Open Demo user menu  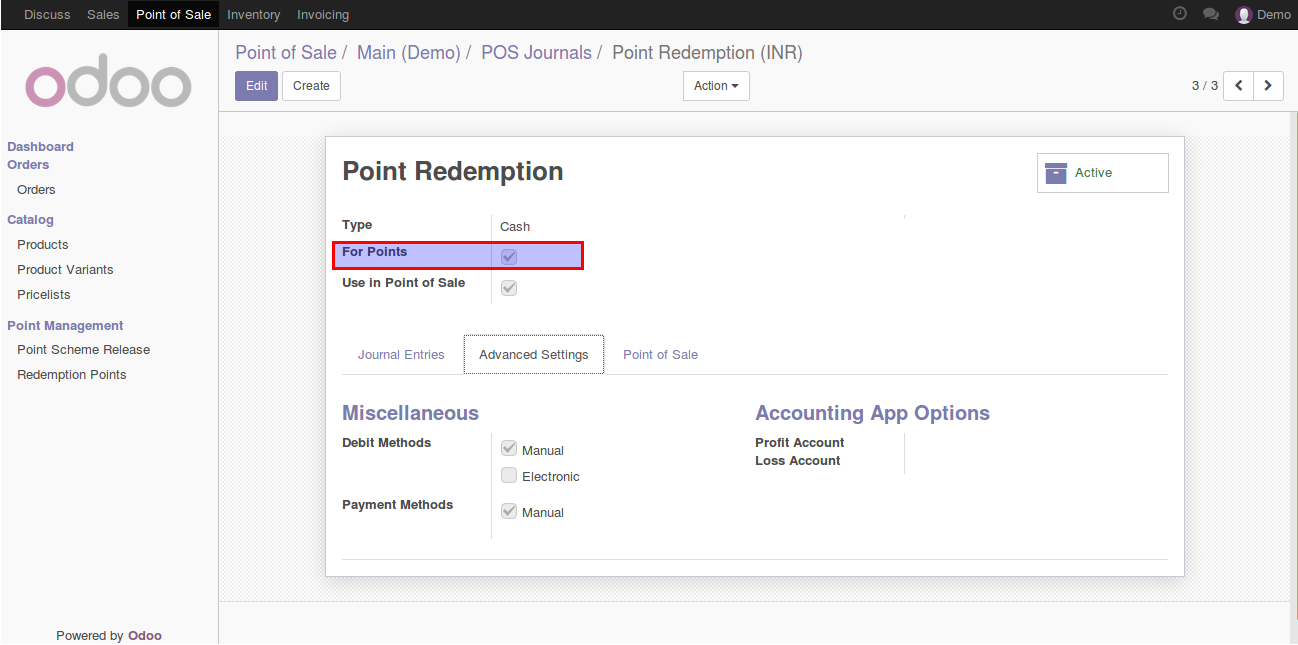click(x=1263, y=14)
